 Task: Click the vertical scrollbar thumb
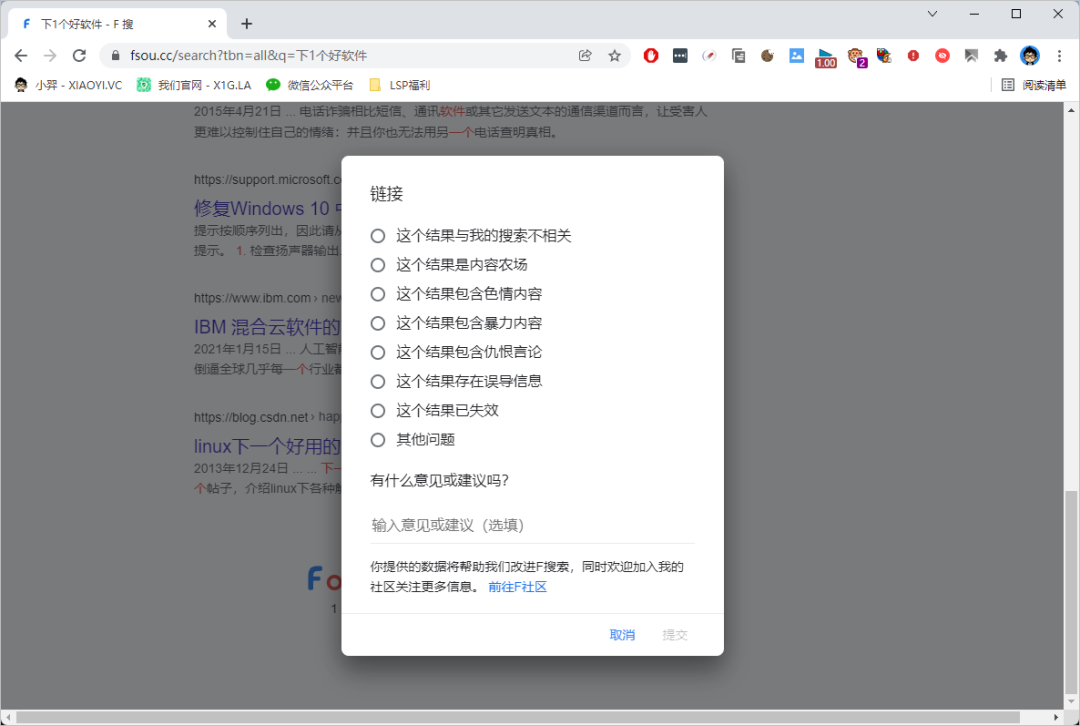(1071, 592)
